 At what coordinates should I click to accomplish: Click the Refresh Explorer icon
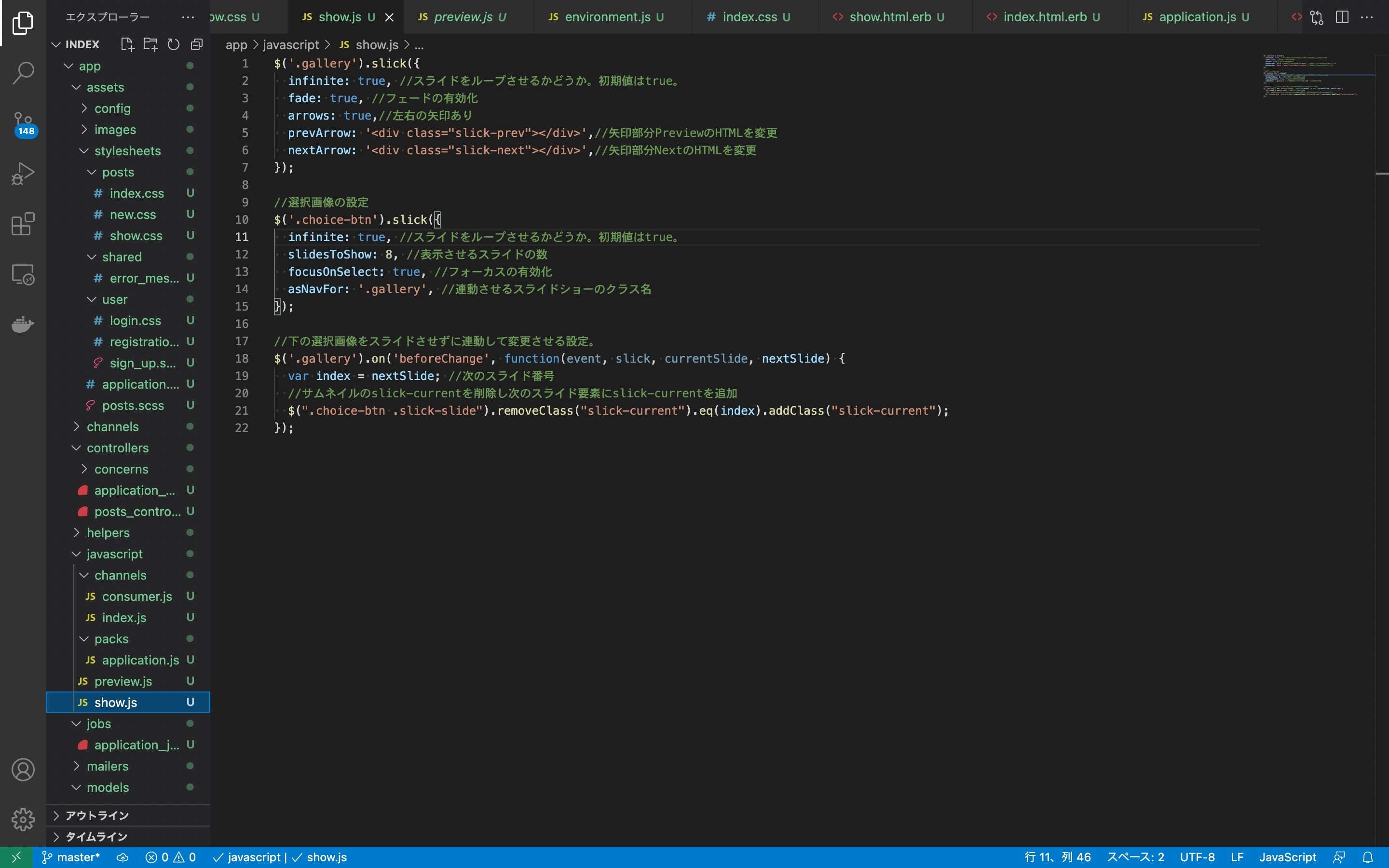click(x=173, y=44)
